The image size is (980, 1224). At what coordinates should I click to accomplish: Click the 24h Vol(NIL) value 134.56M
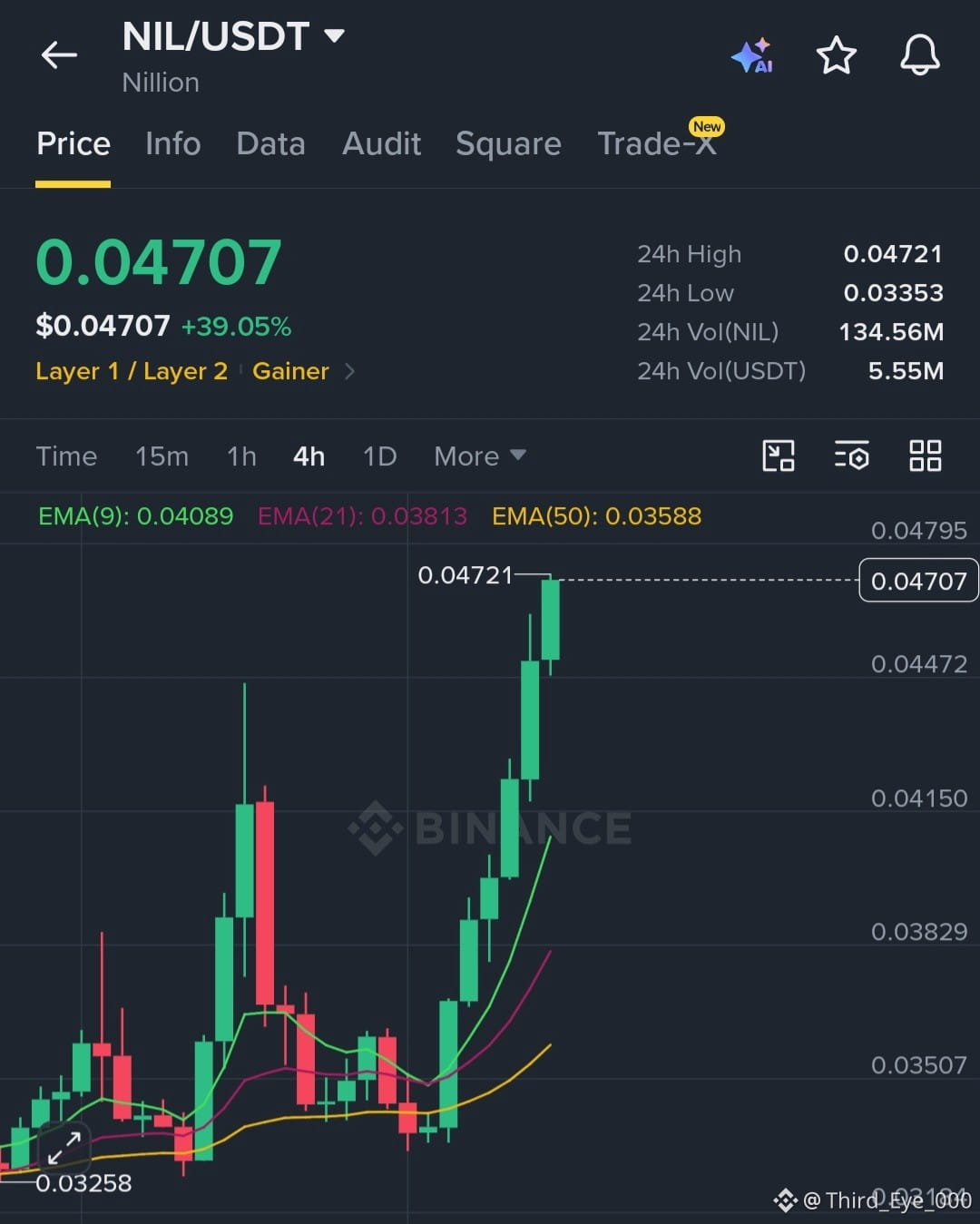(891, 332)
